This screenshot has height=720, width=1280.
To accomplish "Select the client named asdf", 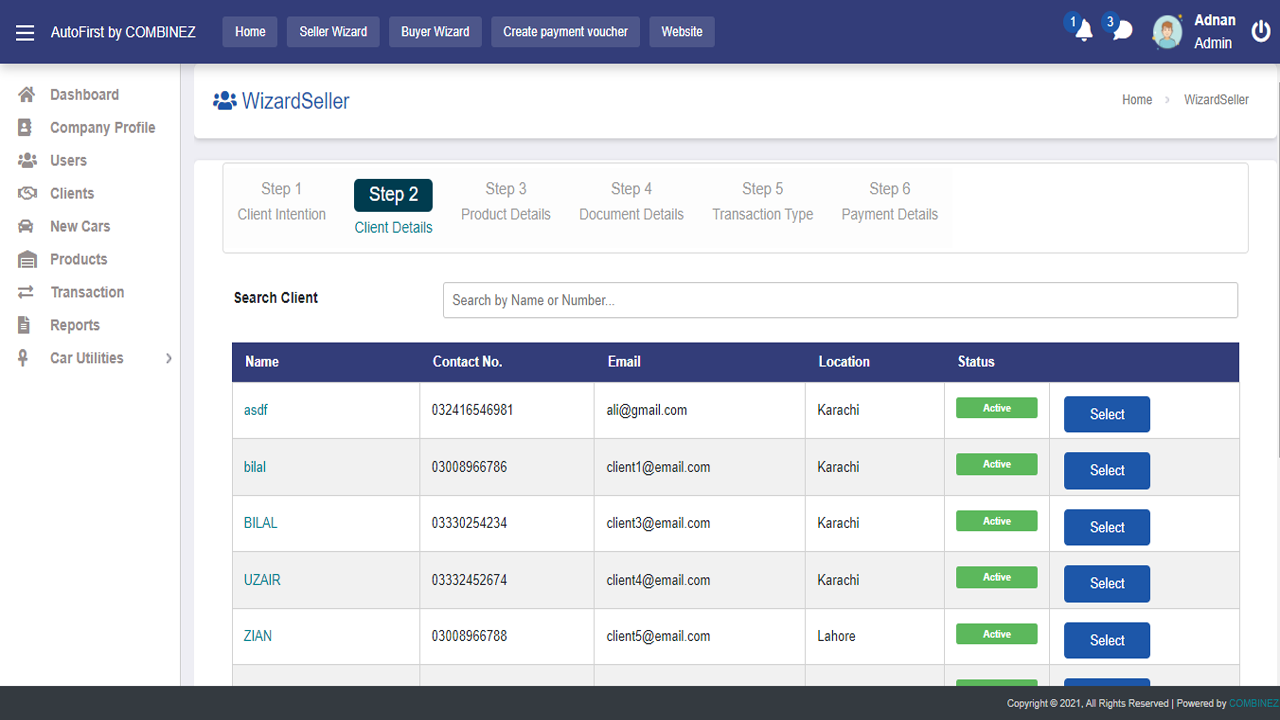I will tap(1106, 414).
